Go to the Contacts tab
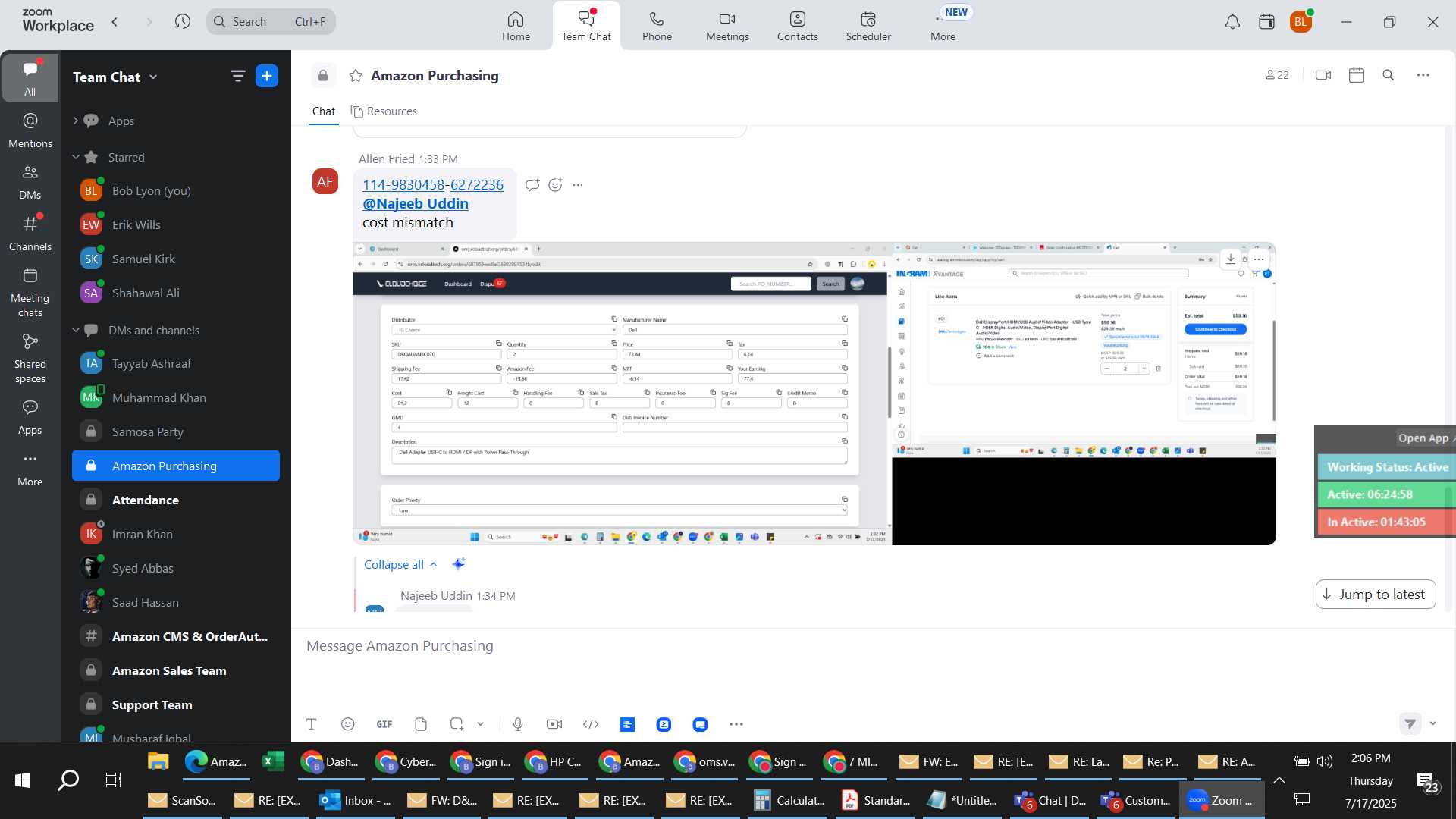Viewport: 1456px width, 819px height. (x=797, y=26)
